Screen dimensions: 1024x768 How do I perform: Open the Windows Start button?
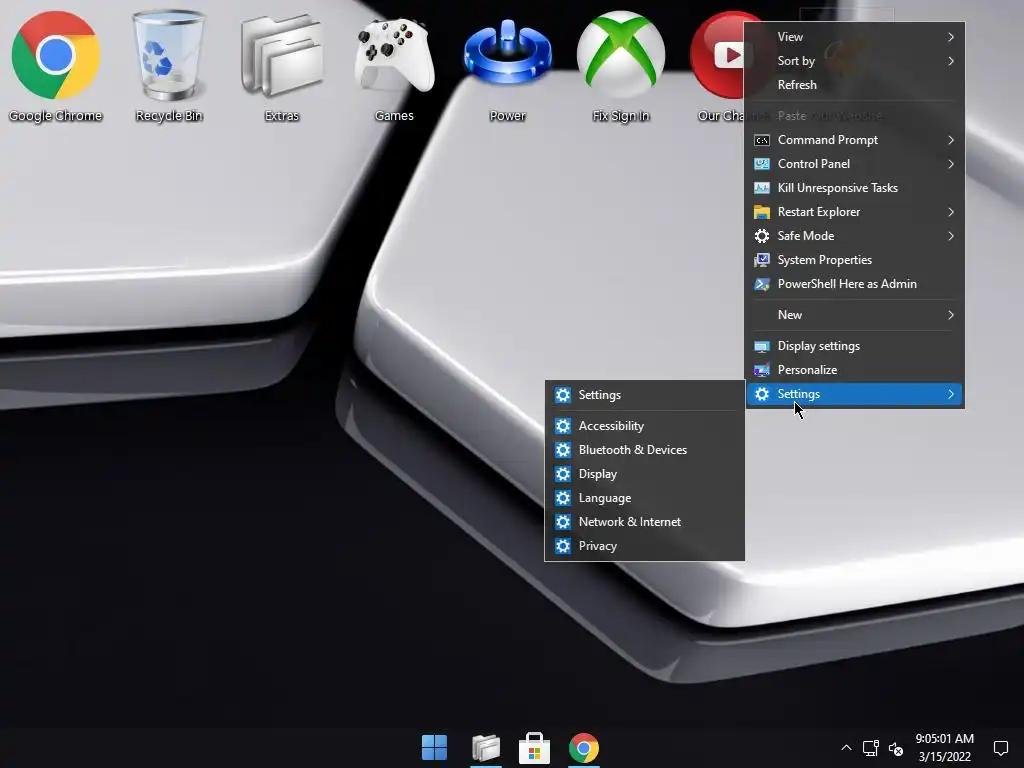[x=434, y=747]
